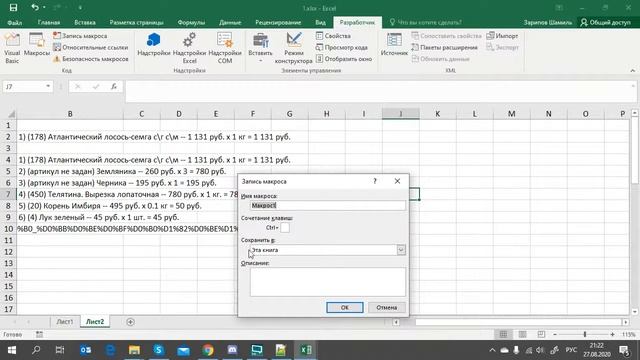This screenshot has width=640, height=360.
Task: Switch to Normal view in status bar
Action: (503, 334)
